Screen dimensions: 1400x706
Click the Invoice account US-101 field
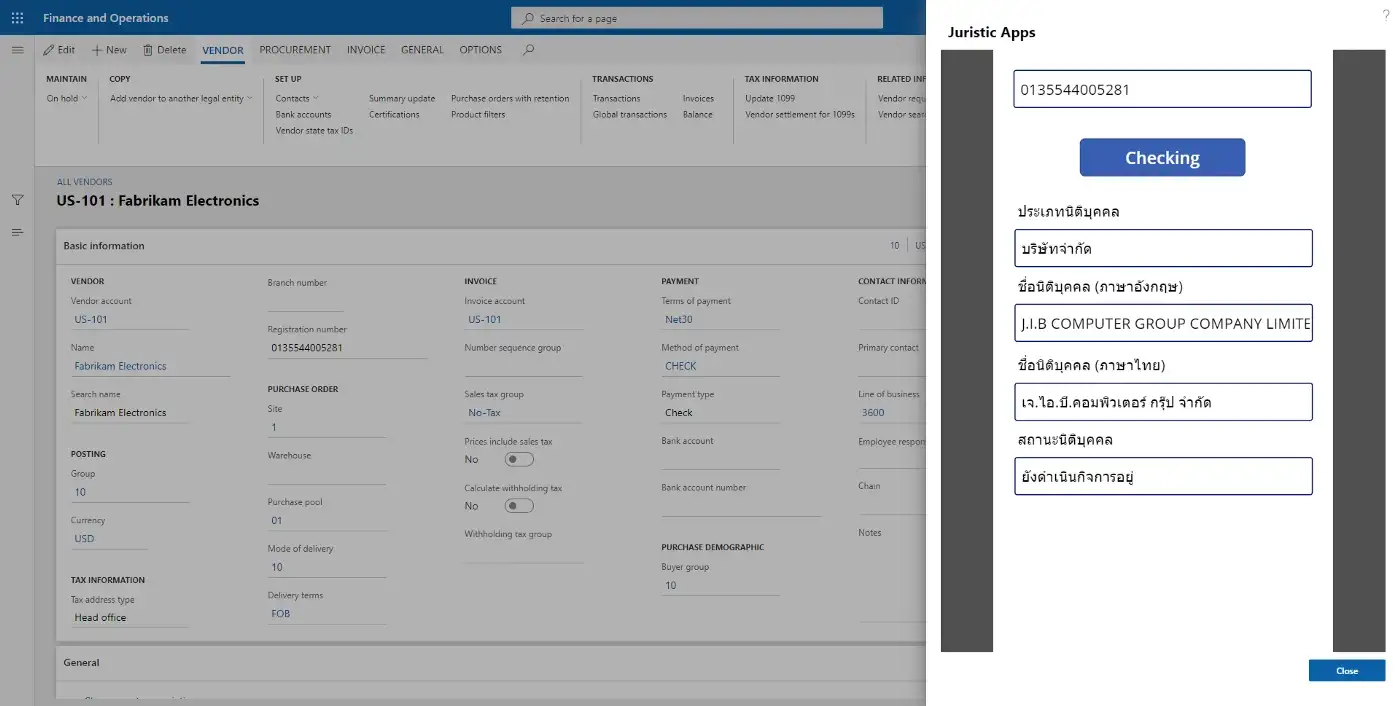tap(523, 319)
